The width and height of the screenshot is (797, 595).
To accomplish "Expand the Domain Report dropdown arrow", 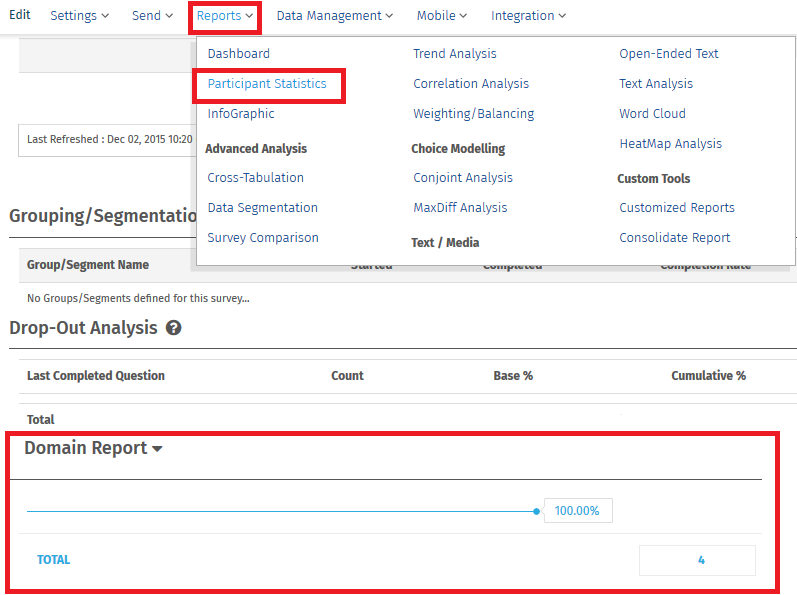I will pos(157,449).
